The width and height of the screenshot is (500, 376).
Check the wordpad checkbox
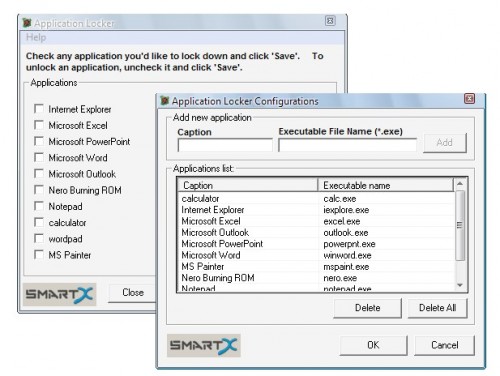click(39, 239)
